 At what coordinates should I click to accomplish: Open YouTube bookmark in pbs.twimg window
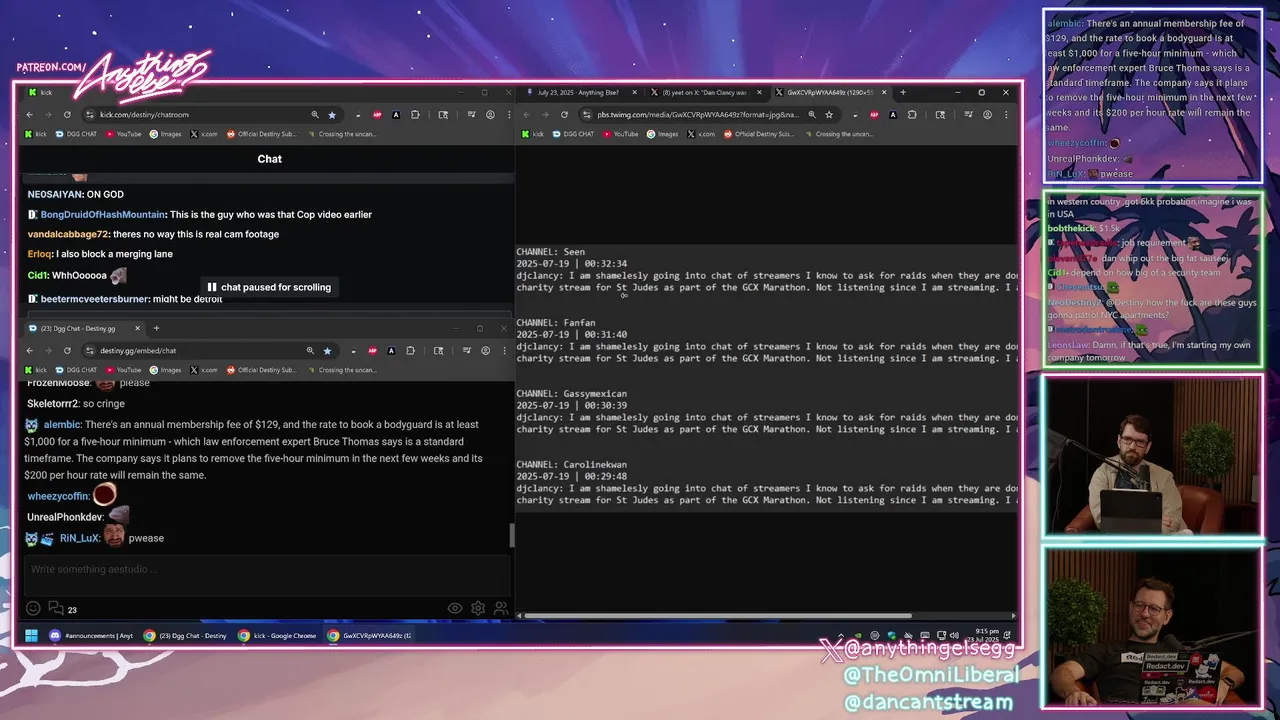[621, 134]
